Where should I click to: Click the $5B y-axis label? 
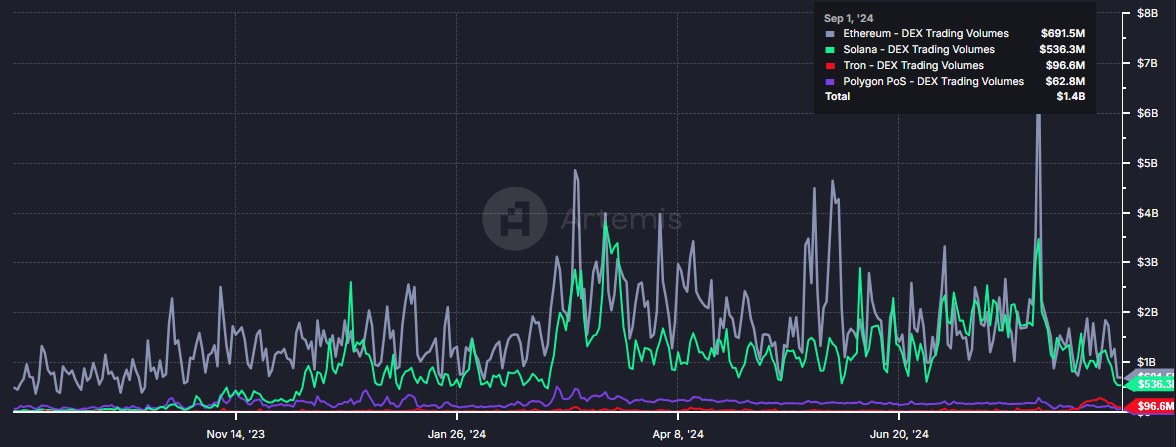(x=1146, y=162)
